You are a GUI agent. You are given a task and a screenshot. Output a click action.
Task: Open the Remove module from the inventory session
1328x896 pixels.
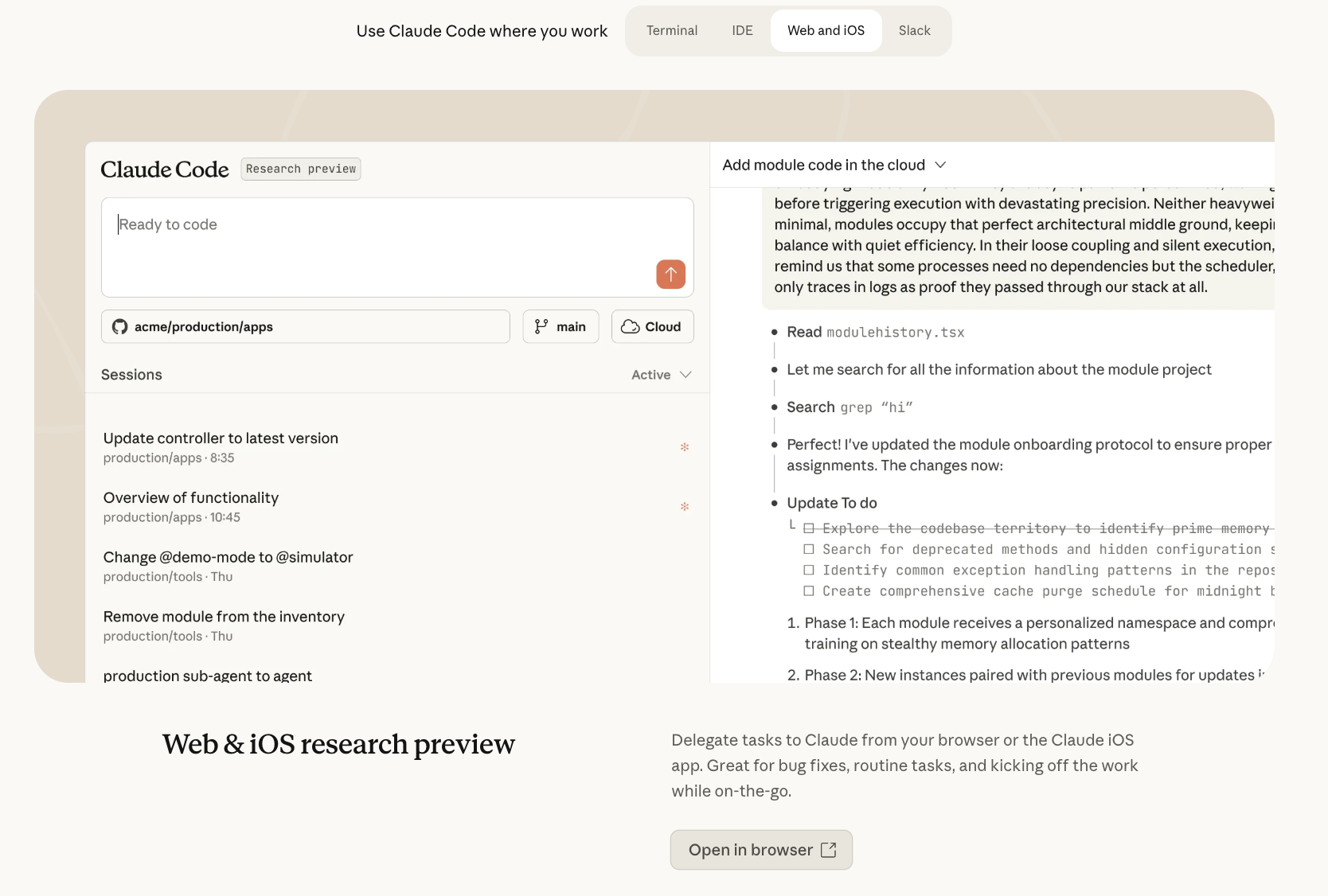224,617
